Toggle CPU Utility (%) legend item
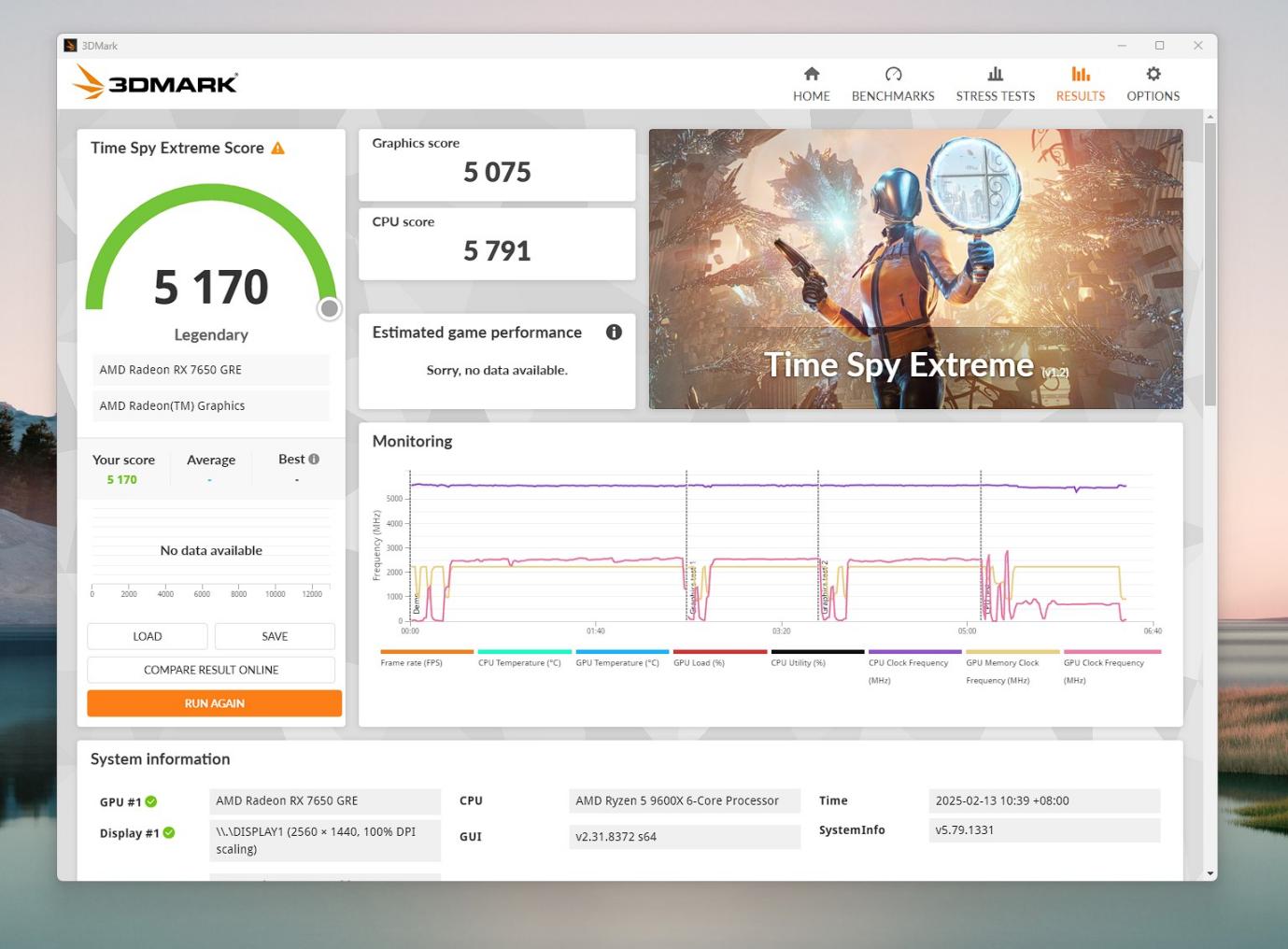Image resolution: width=1288 pixels, height=949 pixels. click(817, 658)
